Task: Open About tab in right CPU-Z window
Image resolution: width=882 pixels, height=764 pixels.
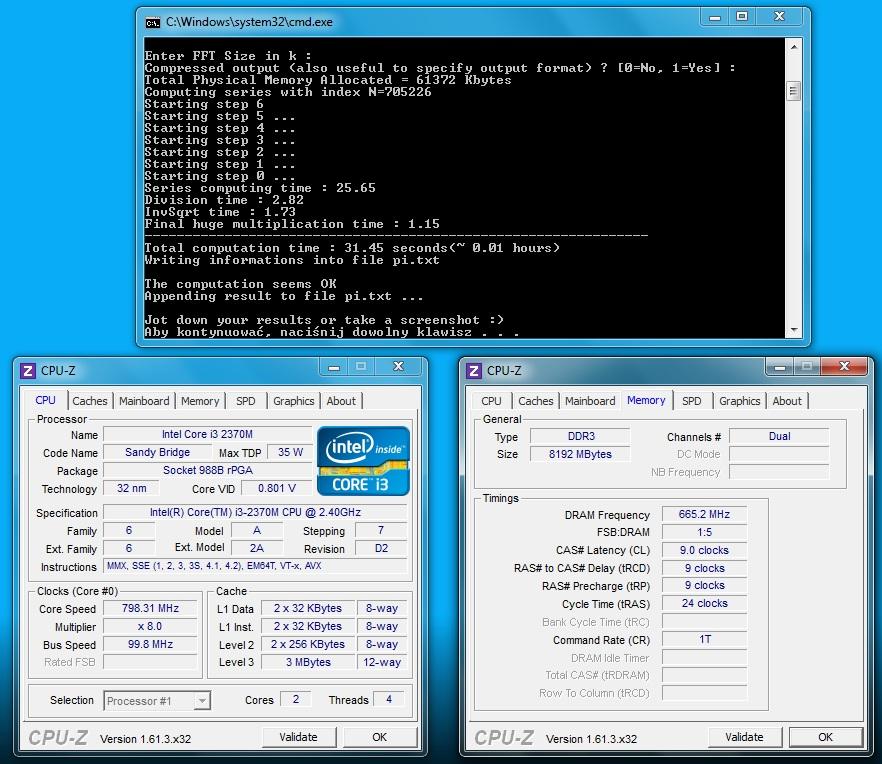Action: [787, 401]
